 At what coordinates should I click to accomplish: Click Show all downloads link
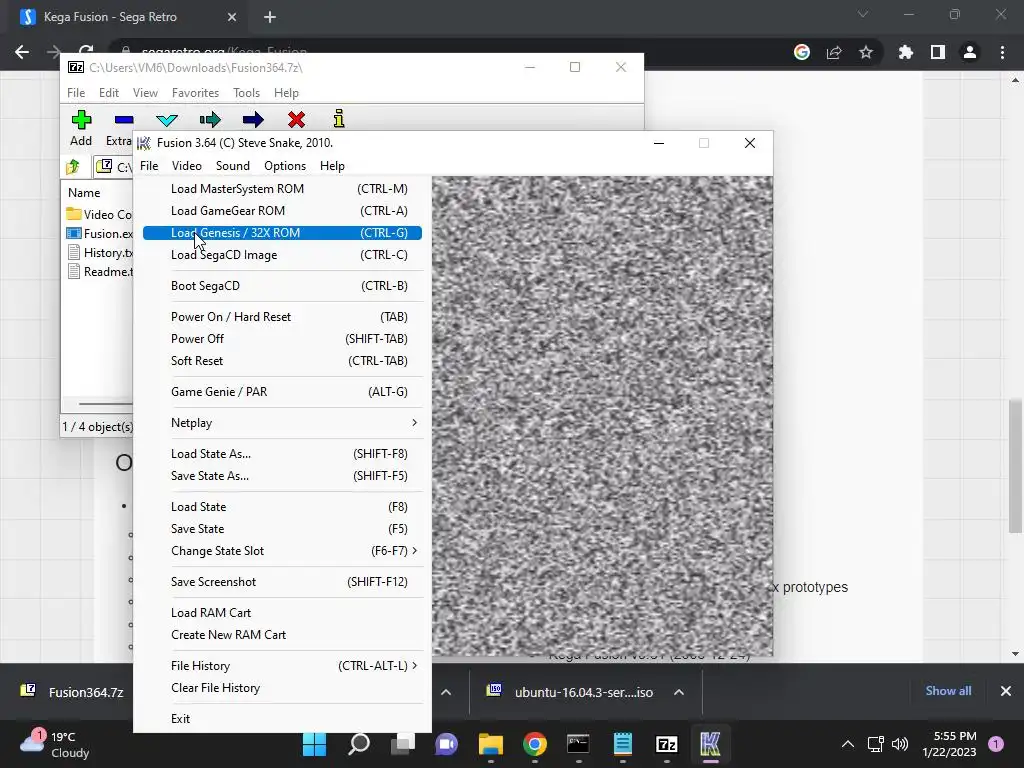pos(948,691)
